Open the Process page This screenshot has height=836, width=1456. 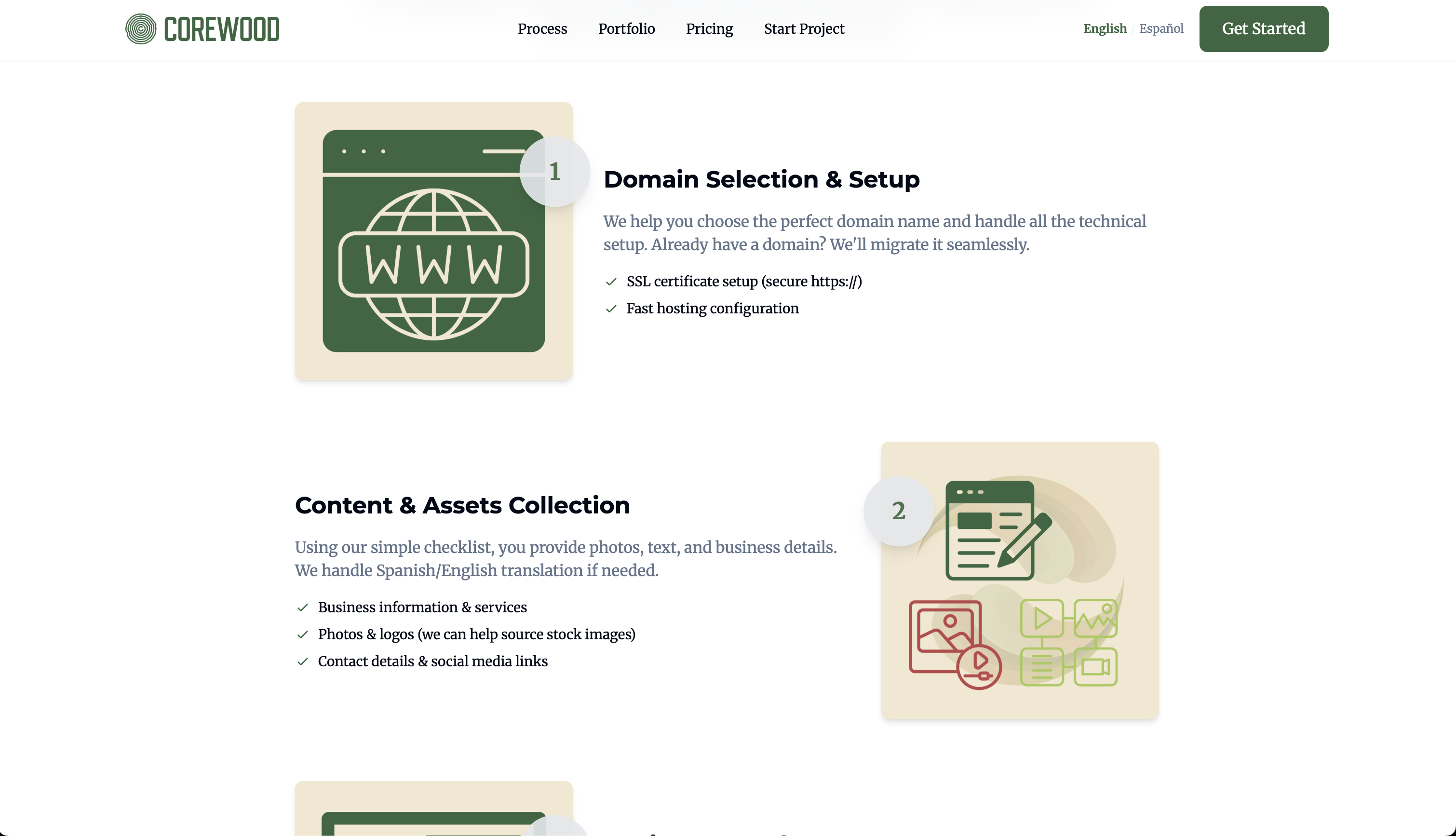(542, 29)
